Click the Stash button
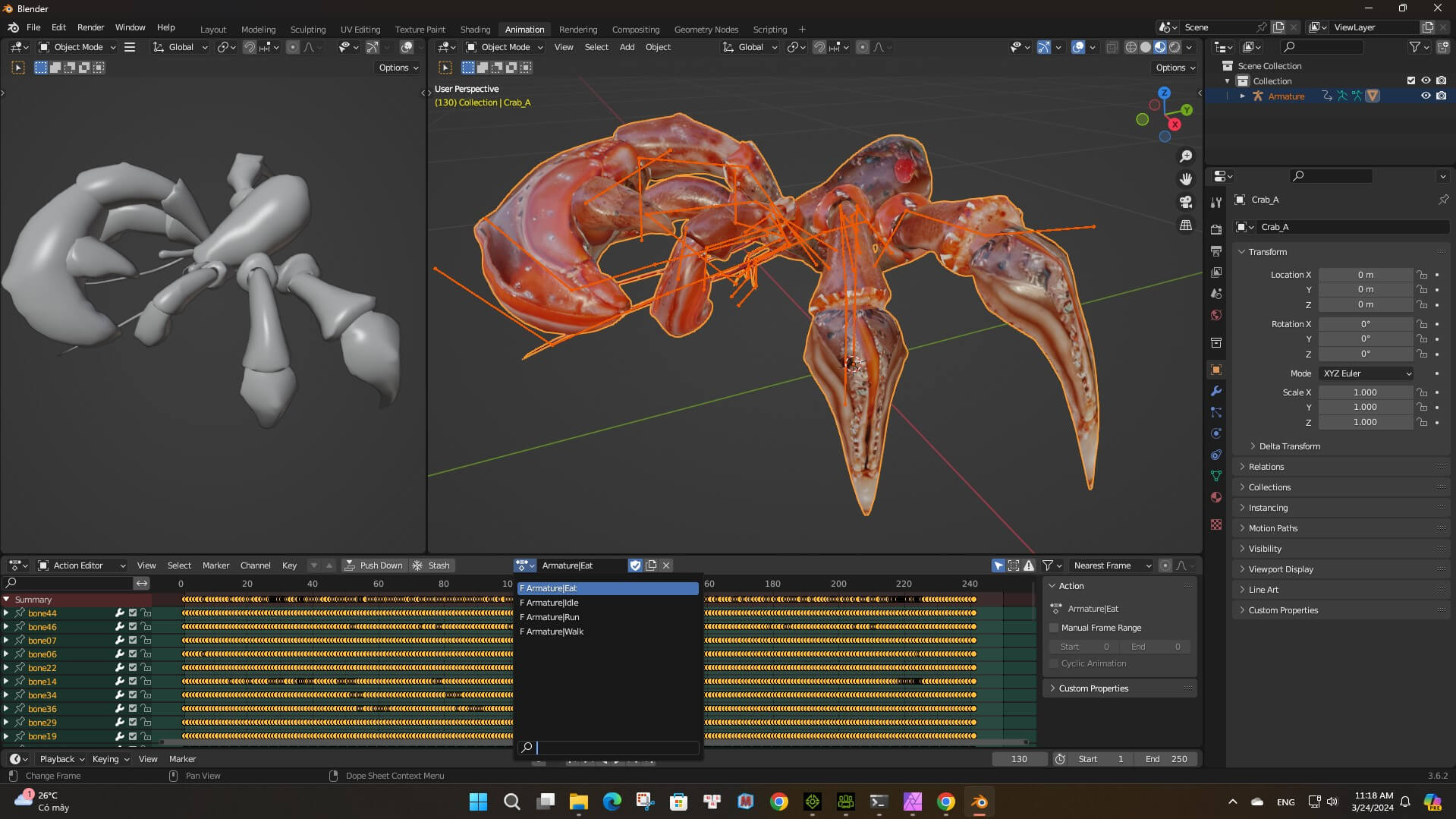Image resolution: width=1456 pixels, height=819 pixels. coord(432,565)
